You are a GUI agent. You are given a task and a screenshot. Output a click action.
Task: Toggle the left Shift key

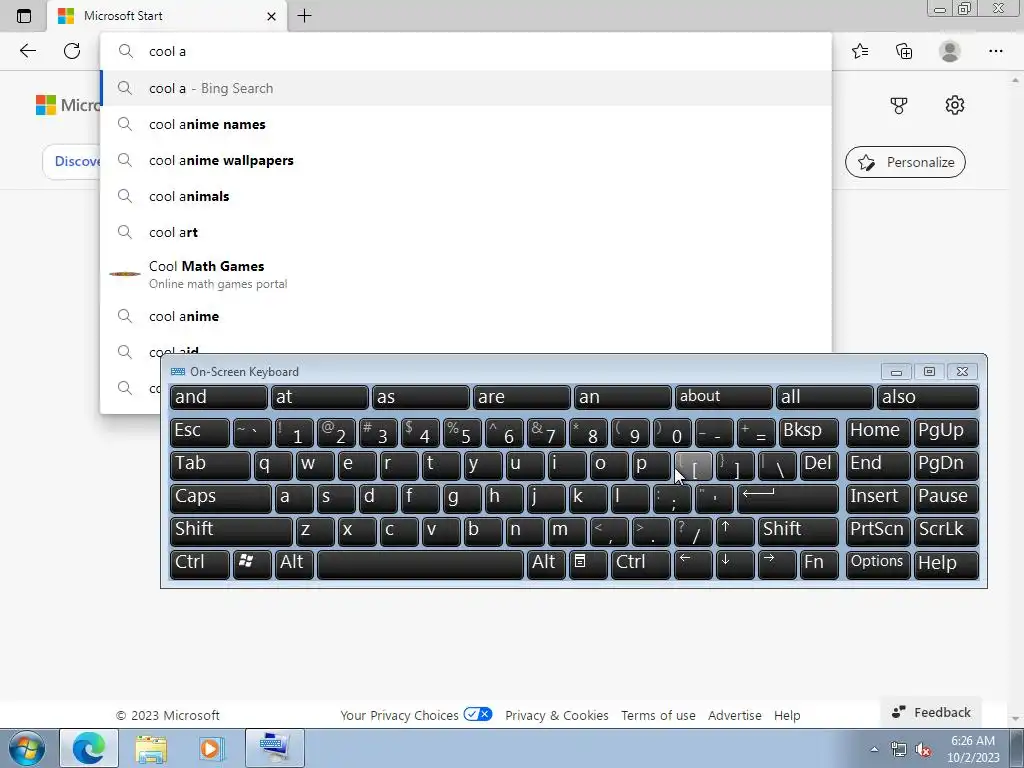pos(231,530)
